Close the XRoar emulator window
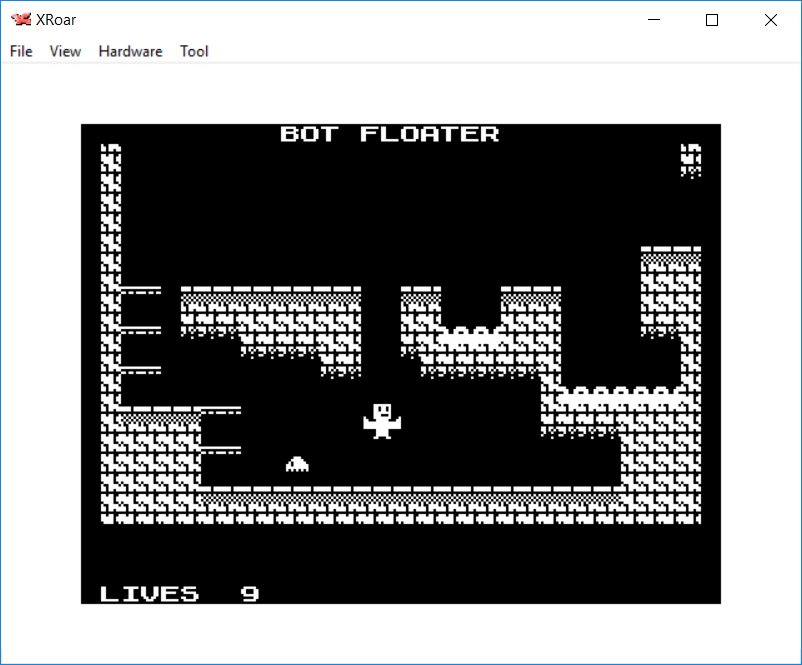 770,19
